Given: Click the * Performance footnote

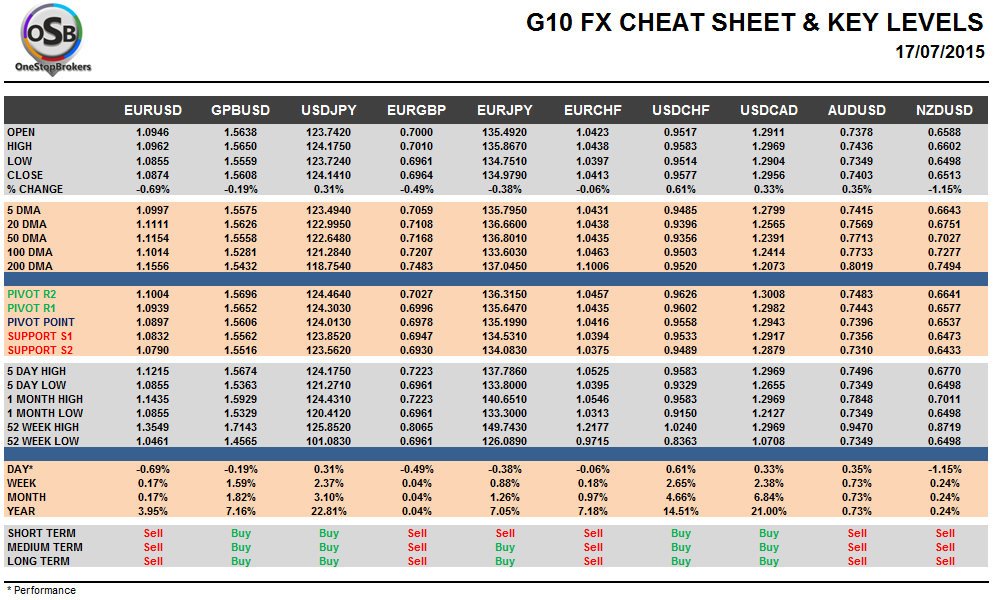Looking at the screenshot, I should (41, 590).
